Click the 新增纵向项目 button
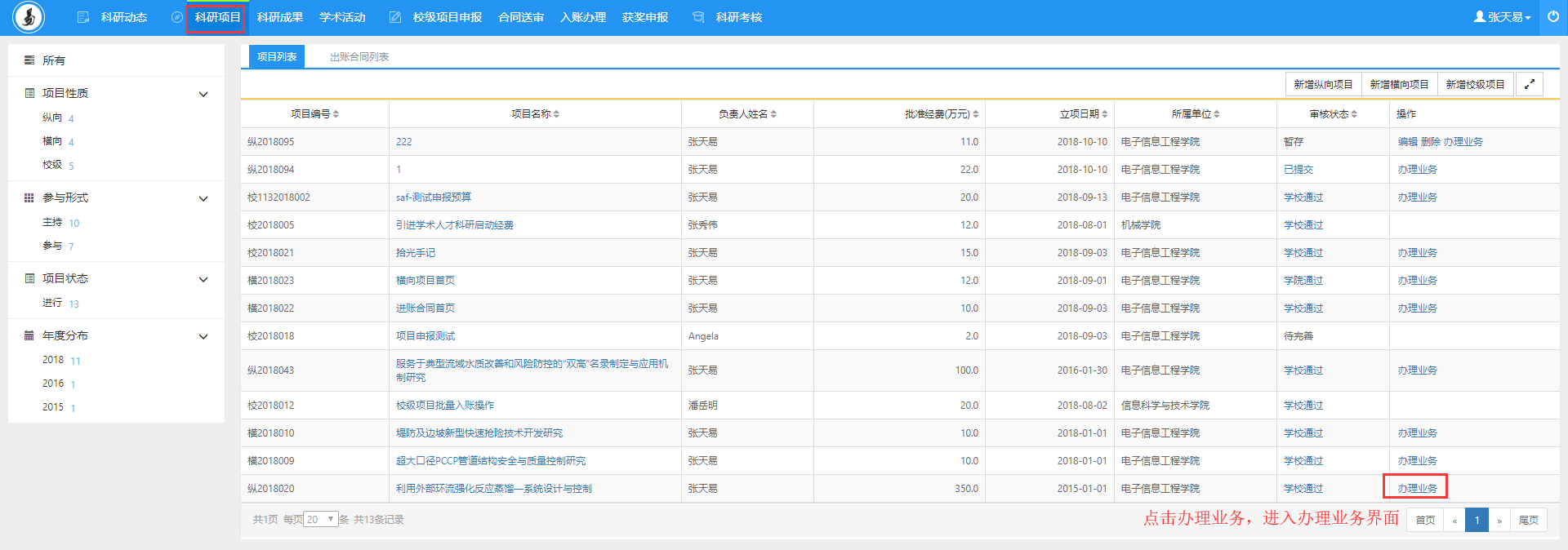 click(x=1323, y=84)
